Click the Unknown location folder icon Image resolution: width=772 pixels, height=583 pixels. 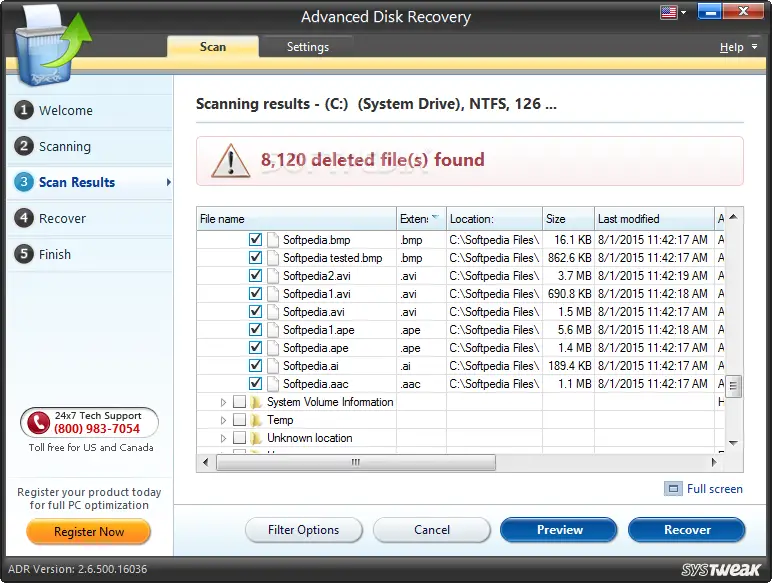[256, 438]
